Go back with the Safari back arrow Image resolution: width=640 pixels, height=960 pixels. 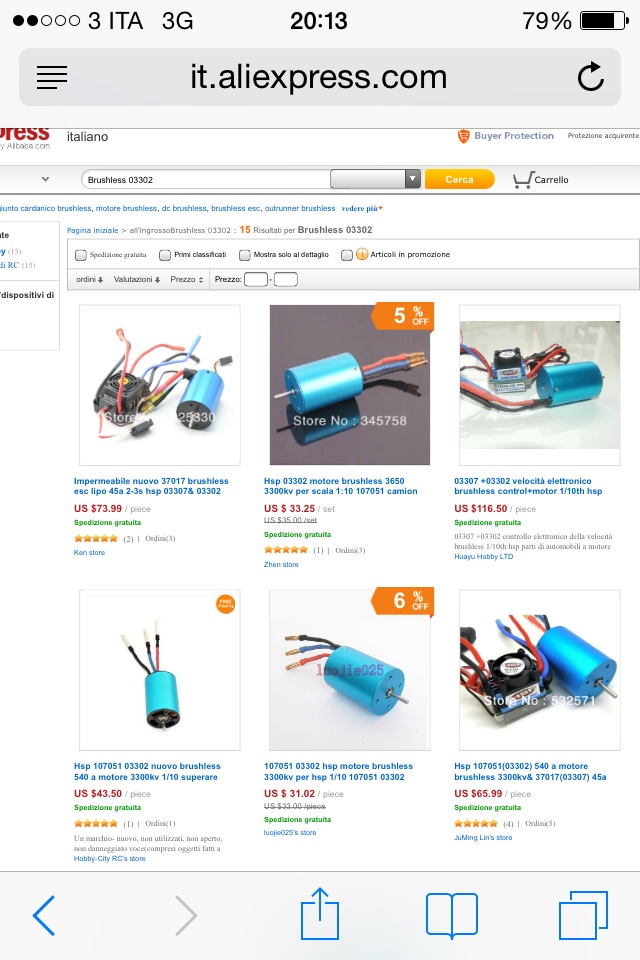pos(44,915)
